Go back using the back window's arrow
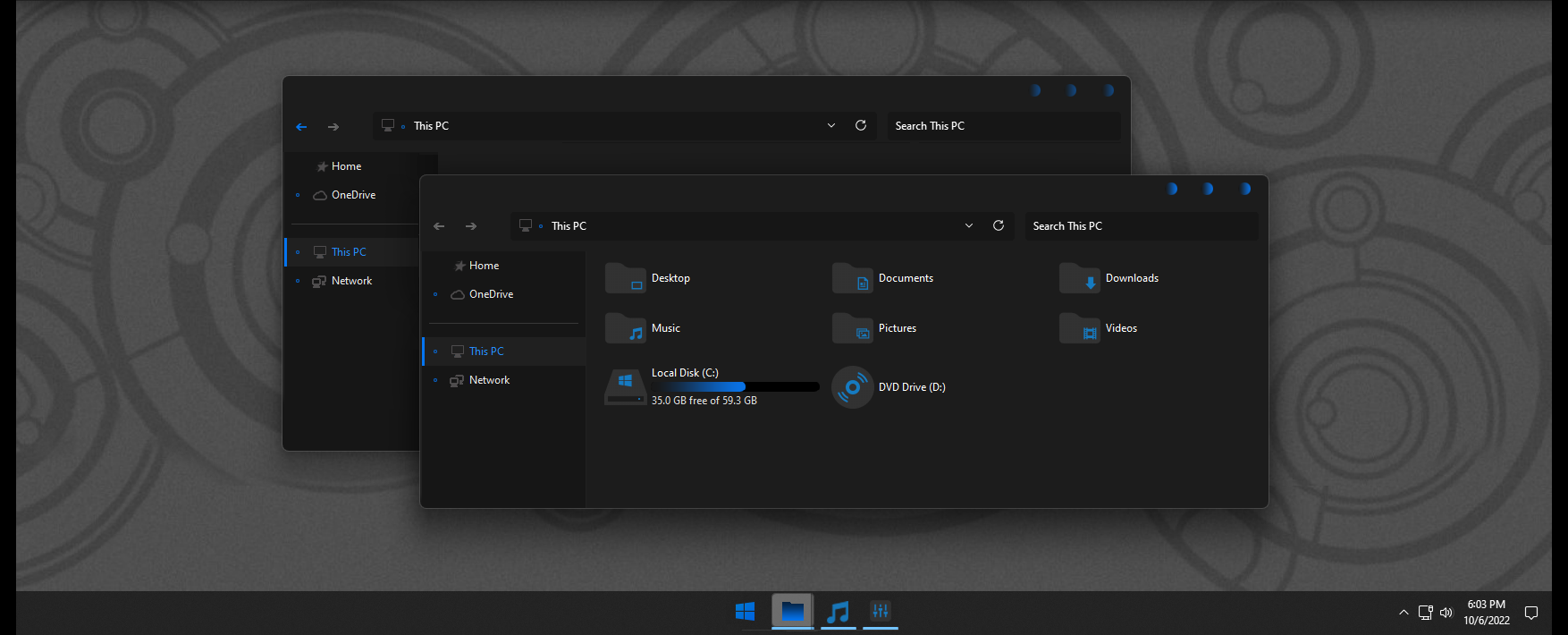Screen dimensions: 1568x635 pyautogui.click(x=301, y=127)
